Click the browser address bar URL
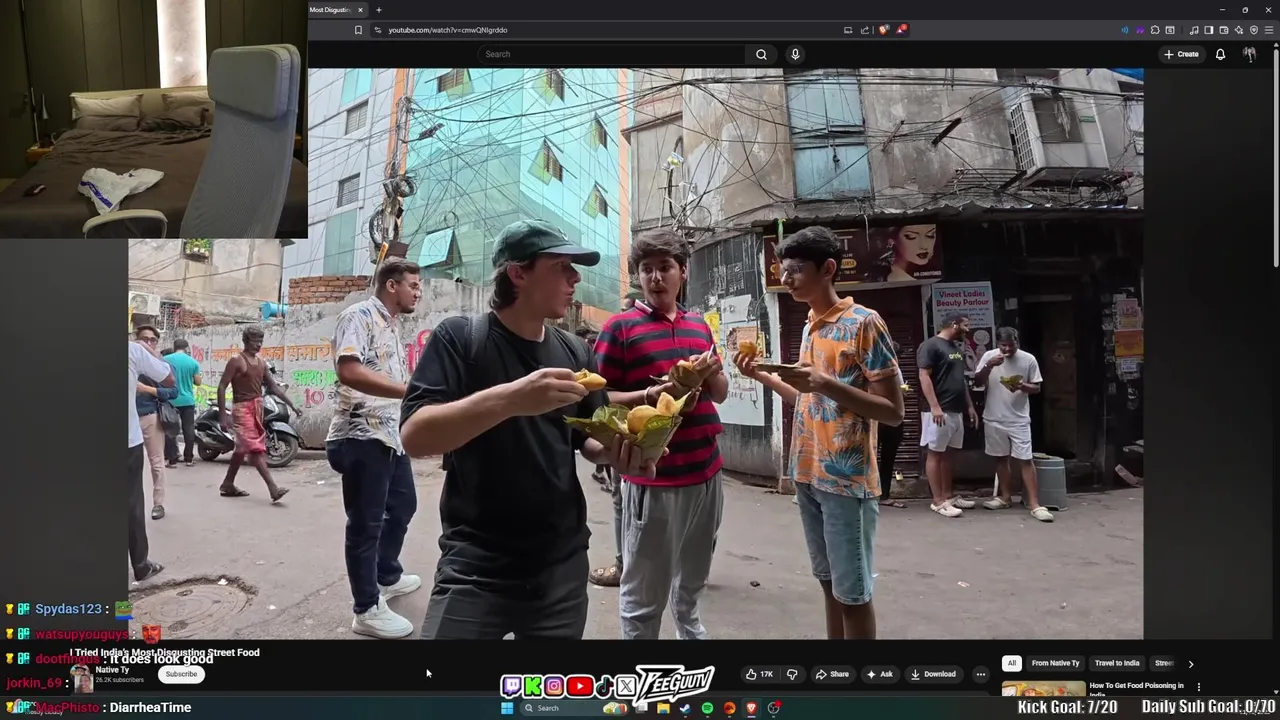Screen dimensions: 1280x720 pos(448,30)
